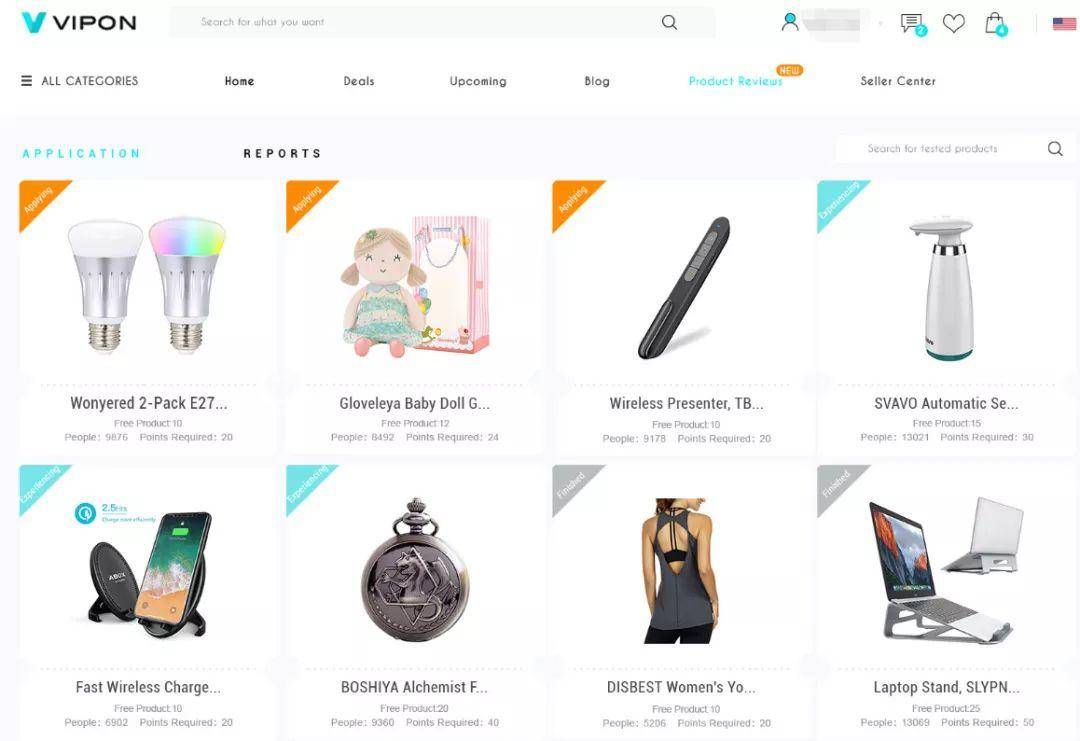Click the magnifier icon in main search bar
1080x741 pixels.
pos(669,22)
